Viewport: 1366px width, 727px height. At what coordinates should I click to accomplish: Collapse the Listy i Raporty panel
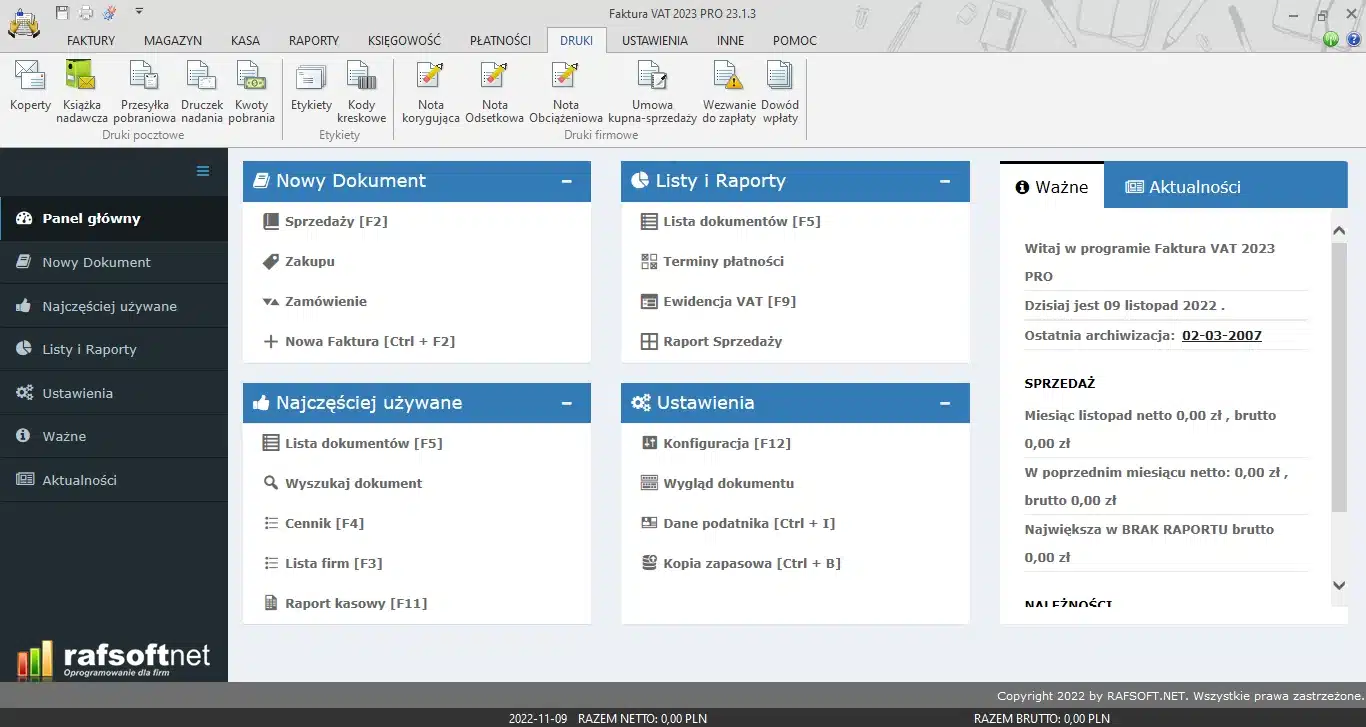point(944,181)
